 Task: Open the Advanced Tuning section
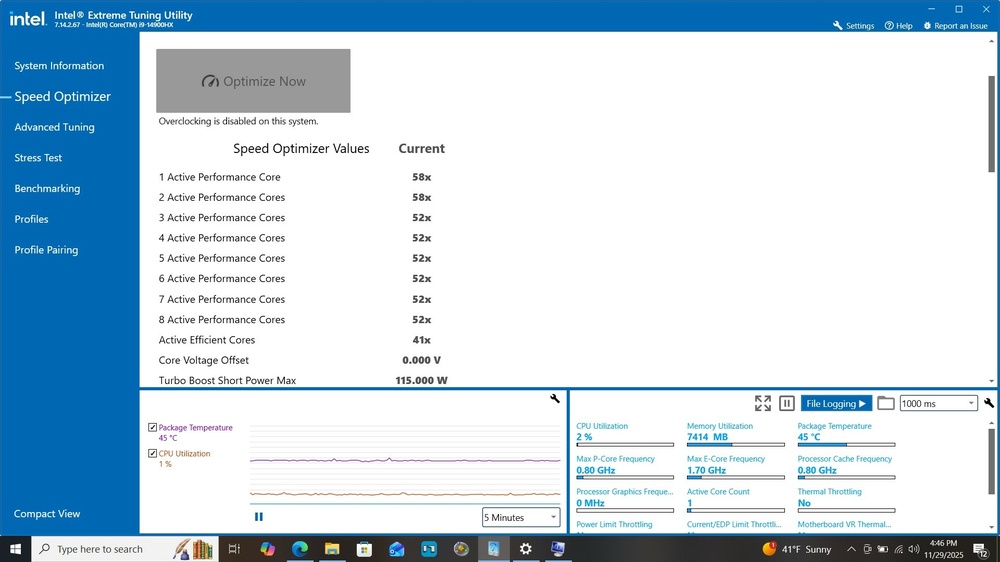click(x=54, y=127)
